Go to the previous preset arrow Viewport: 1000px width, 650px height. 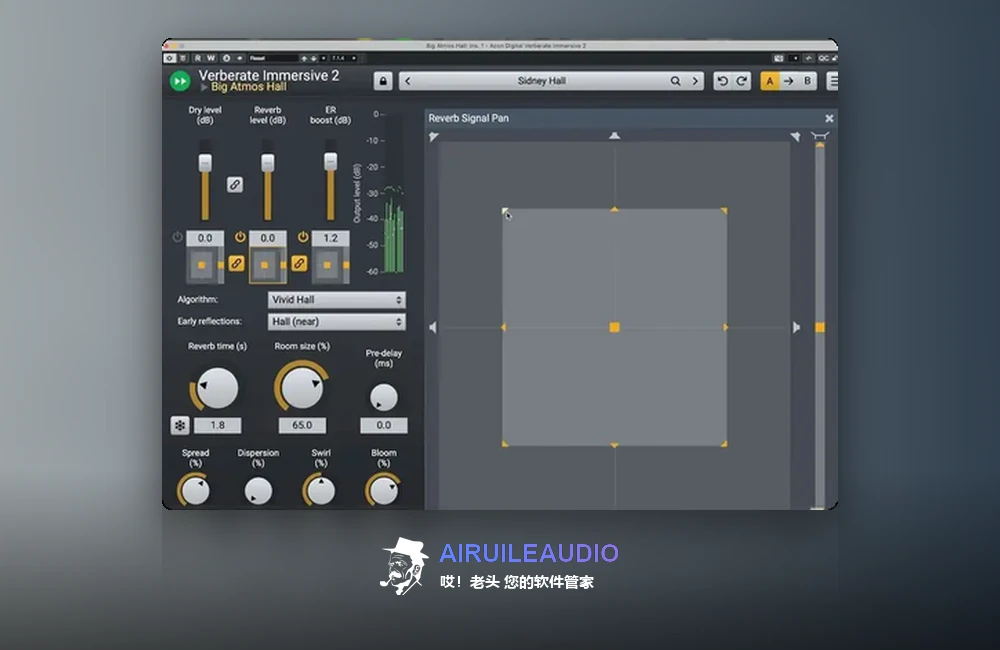(x=408, y=81)
